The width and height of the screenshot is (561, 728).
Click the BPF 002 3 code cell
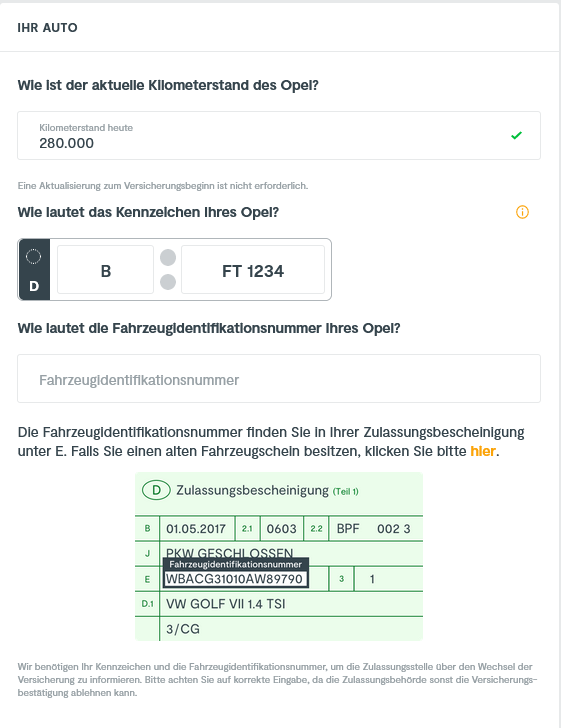click(x=374, y=529)
